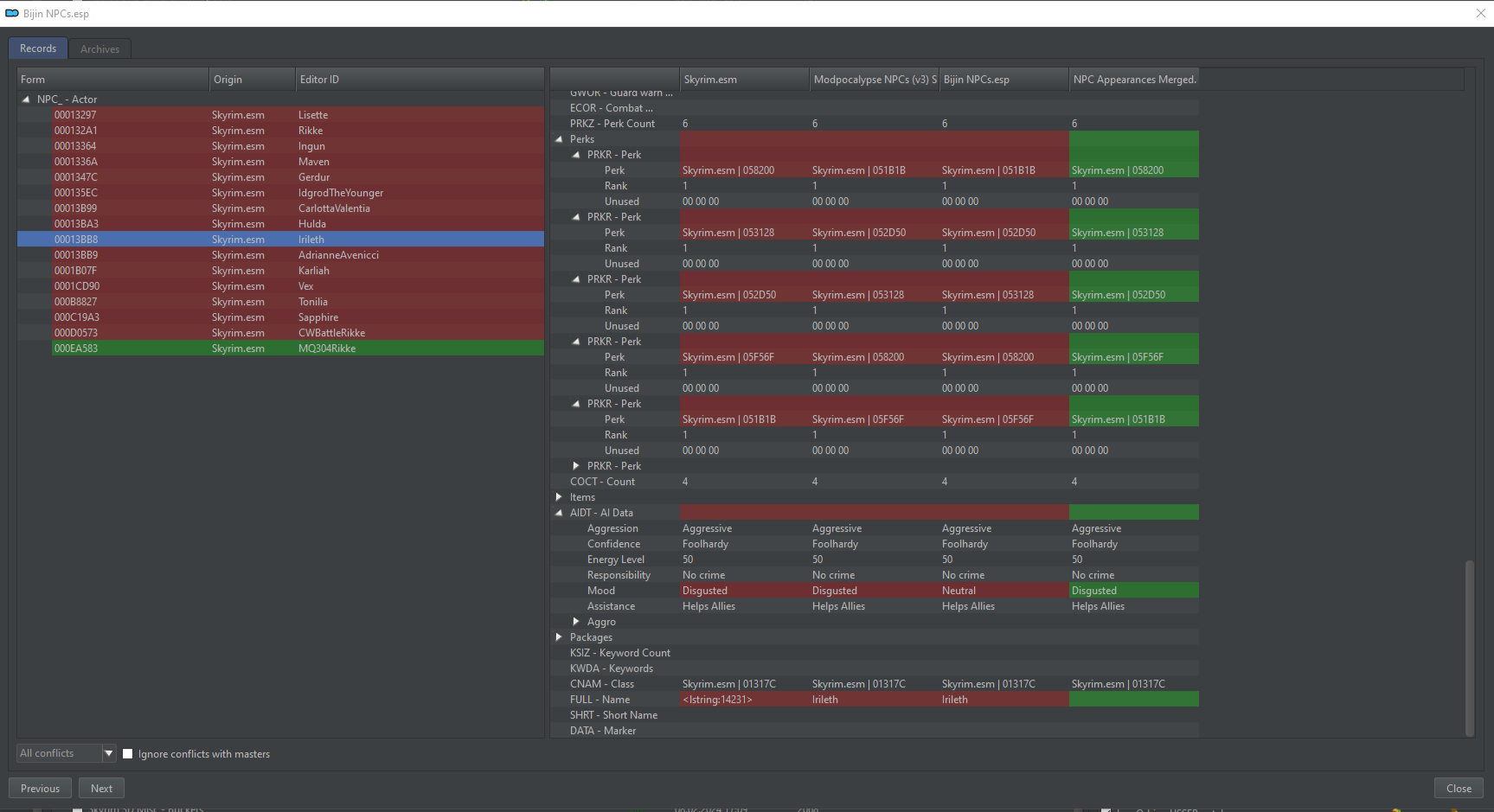Click the Bijin NPCs.esp column header
The height and width of the screenshot is (812, 1494).
point(1004,80)
